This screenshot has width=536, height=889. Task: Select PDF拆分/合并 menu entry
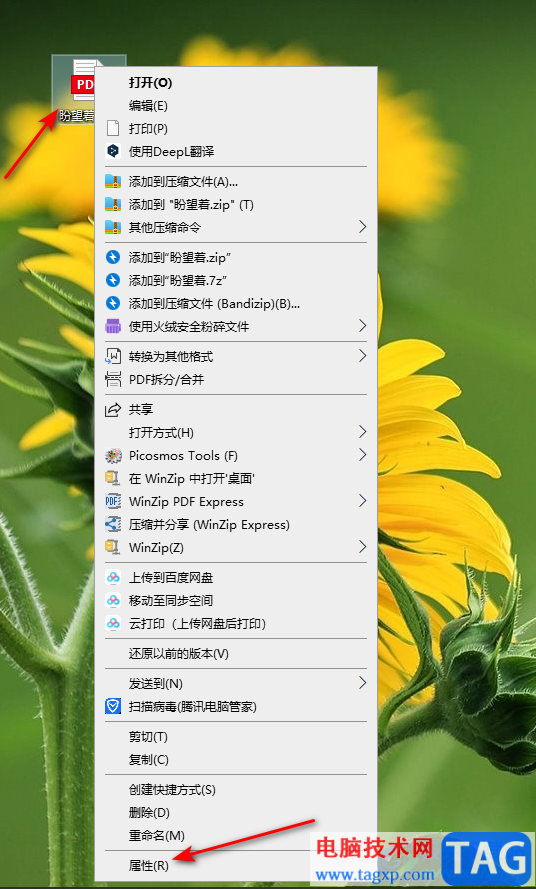coord(236,379)
